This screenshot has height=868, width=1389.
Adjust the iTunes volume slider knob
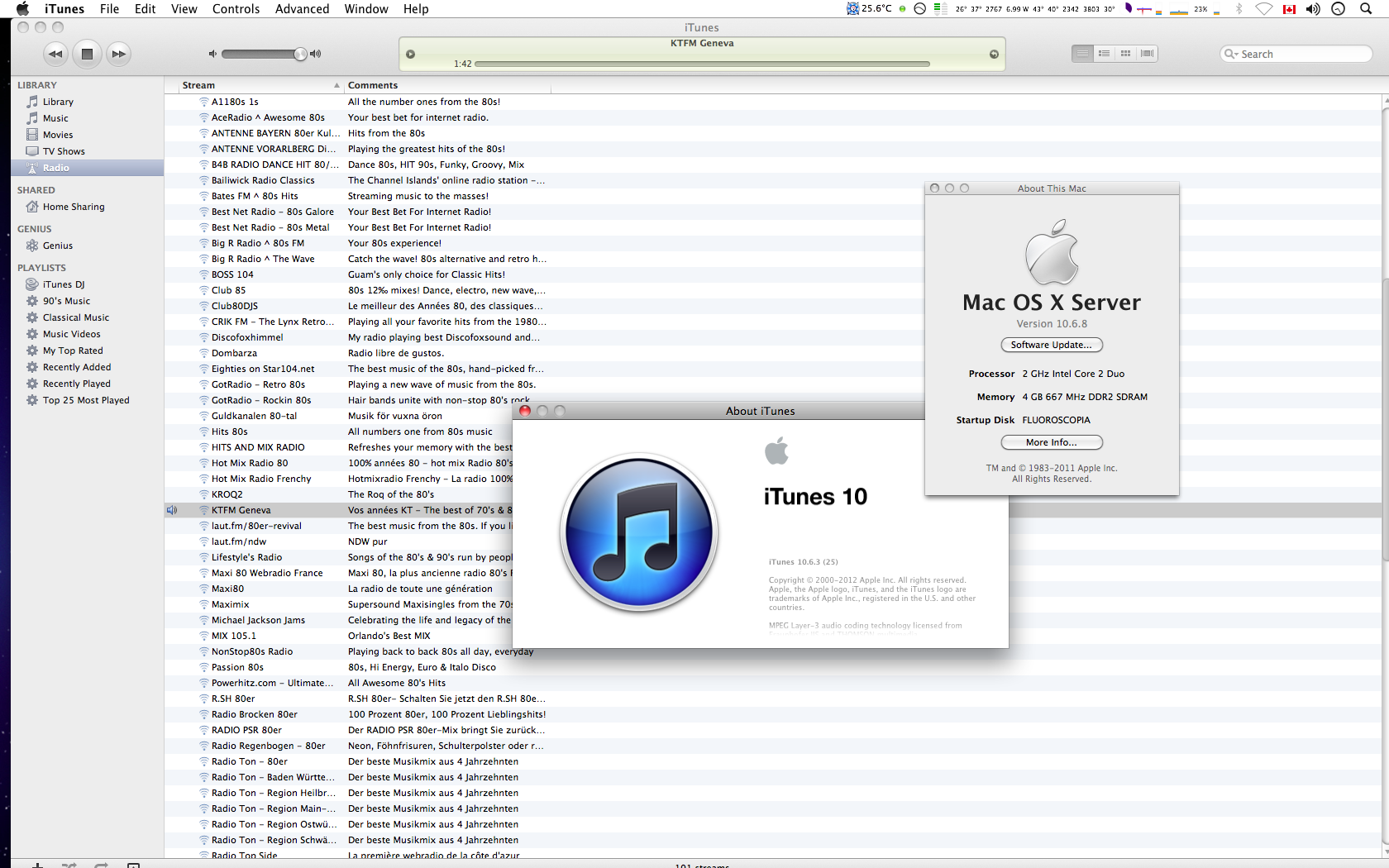tap(300, 54)
